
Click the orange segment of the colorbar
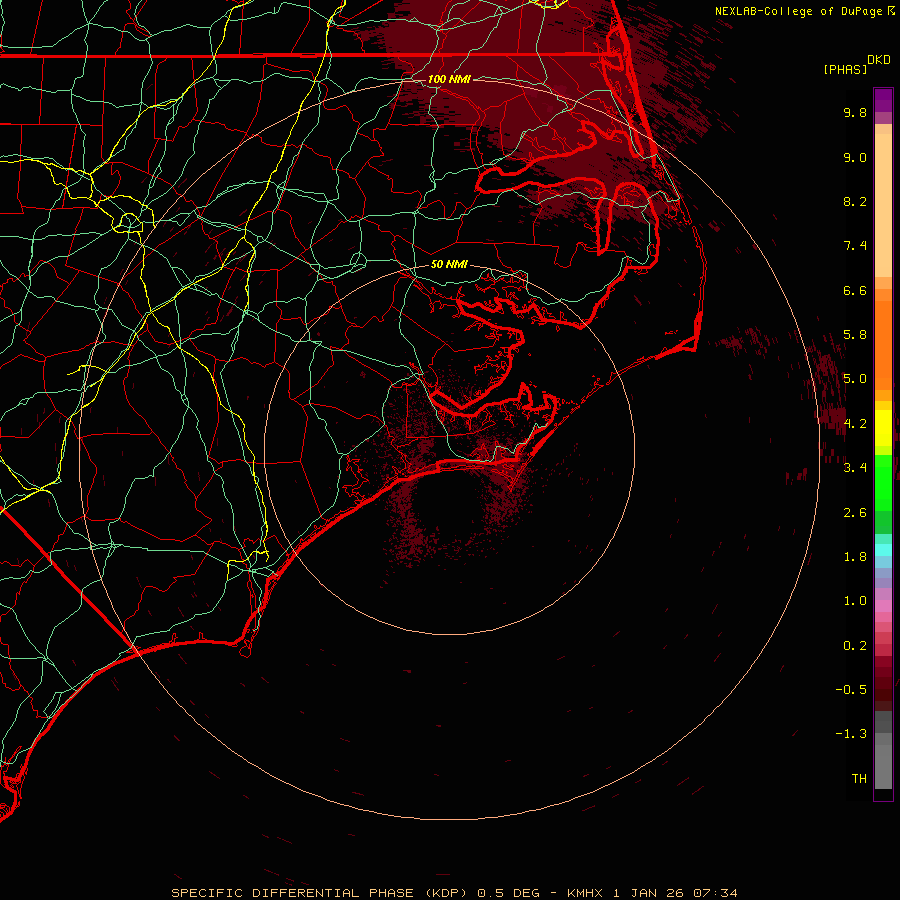point(883,345)
